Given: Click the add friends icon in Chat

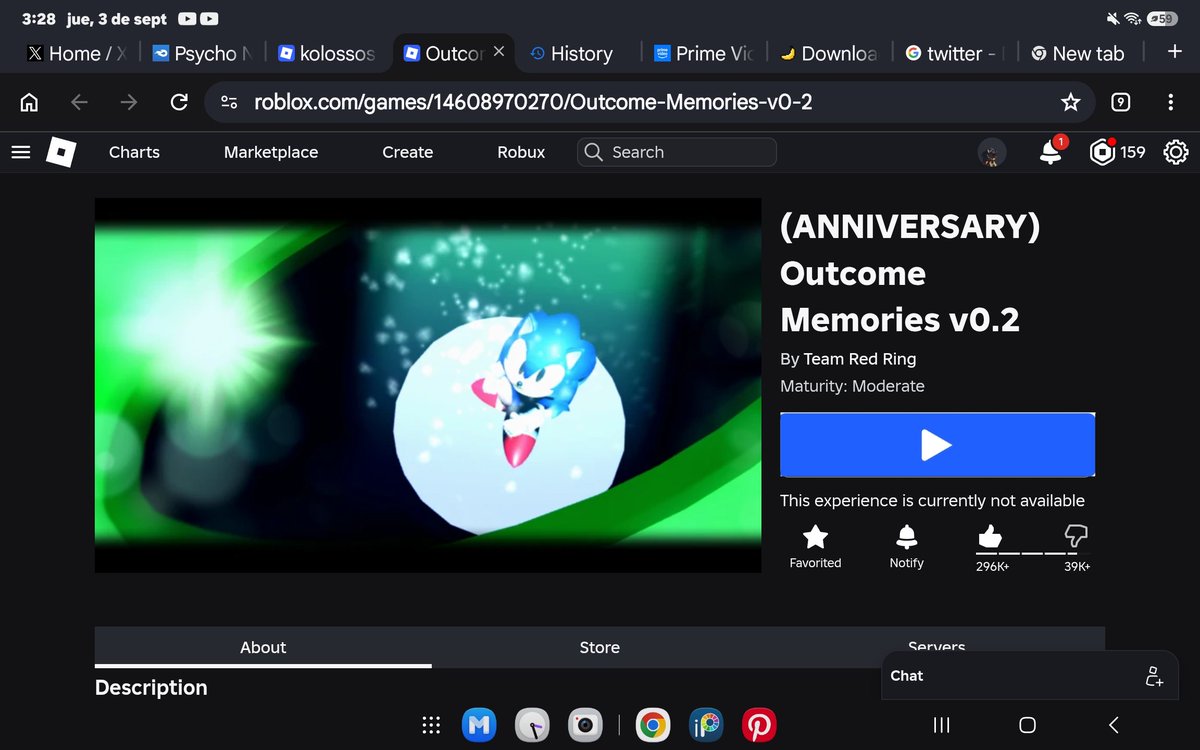Looking at the screenshot, I should click(x=1154, y=676).
